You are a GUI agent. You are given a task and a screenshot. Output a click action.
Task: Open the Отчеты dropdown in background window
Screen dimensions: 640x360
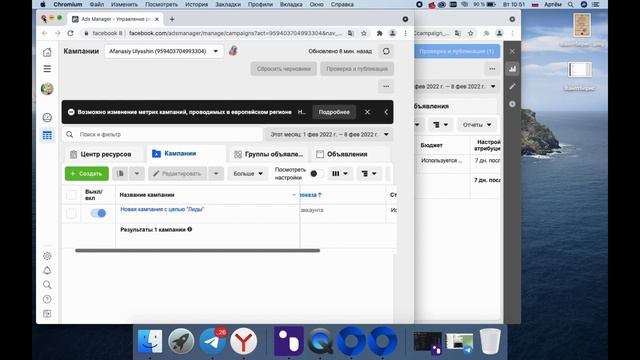click(x=477, y=125)
